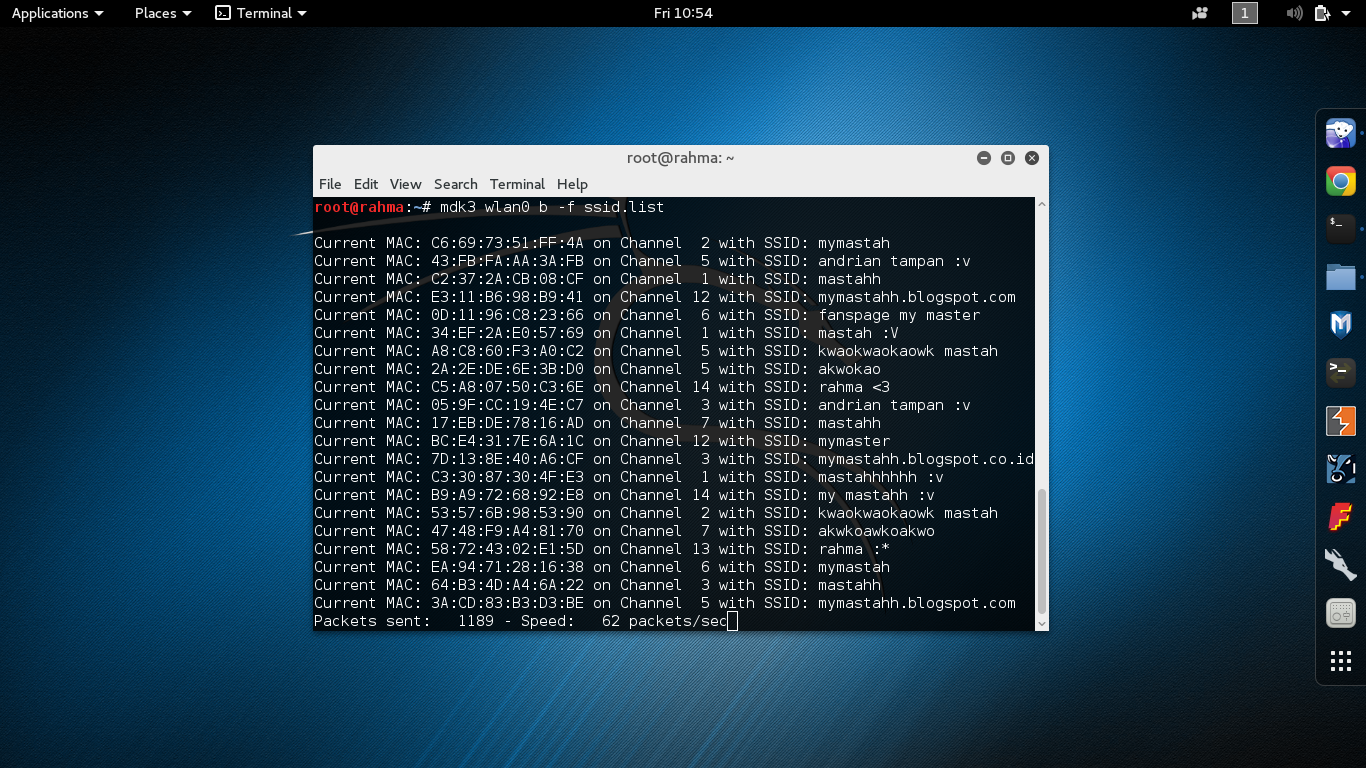The width and height of the screenshot is (1366, 768).
Task: Click SSID 'mymastahh.blogspot.co.id'
Action: click(926, 459)
